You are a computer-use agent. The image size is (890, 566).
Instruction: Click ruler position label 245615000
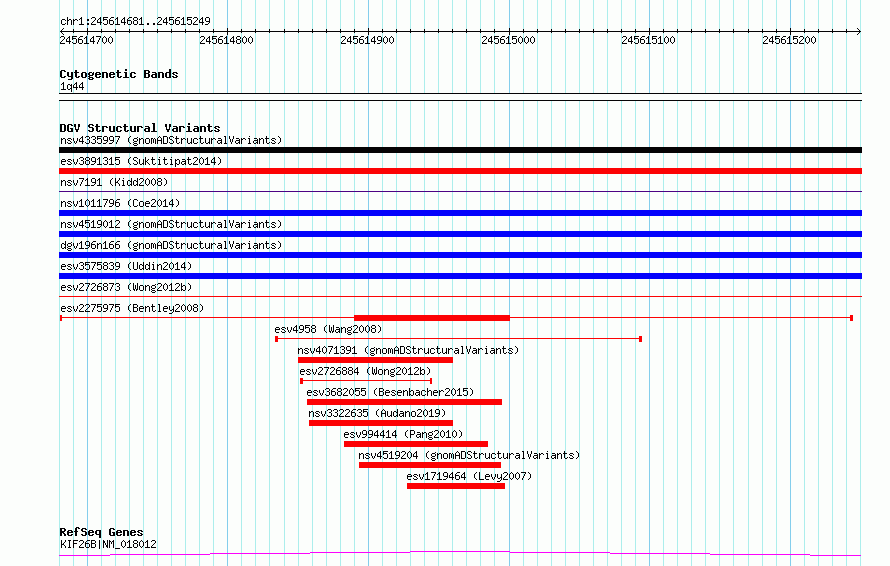point(508,40)
